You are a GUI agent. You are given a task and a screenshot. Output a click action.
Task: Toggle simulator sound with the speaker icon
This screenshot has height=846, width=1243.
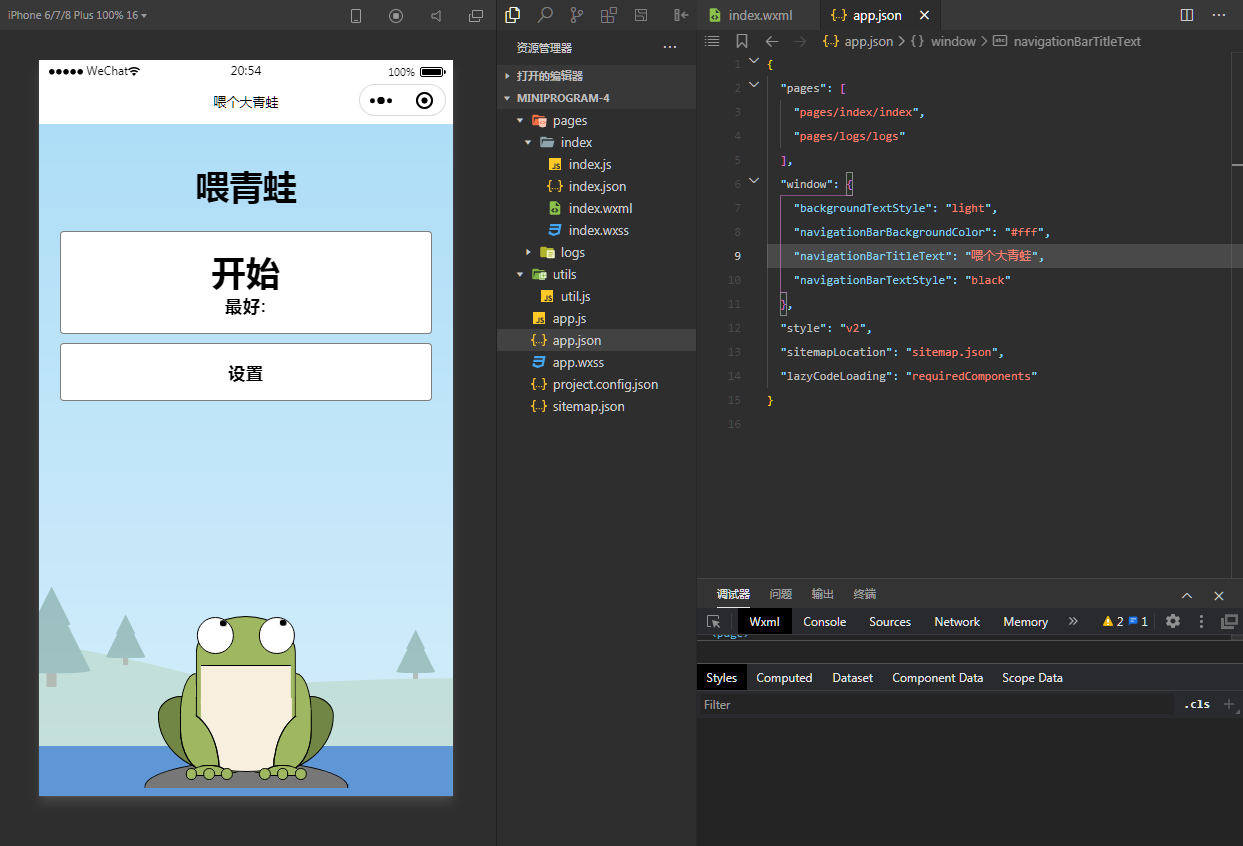point(436,16)
